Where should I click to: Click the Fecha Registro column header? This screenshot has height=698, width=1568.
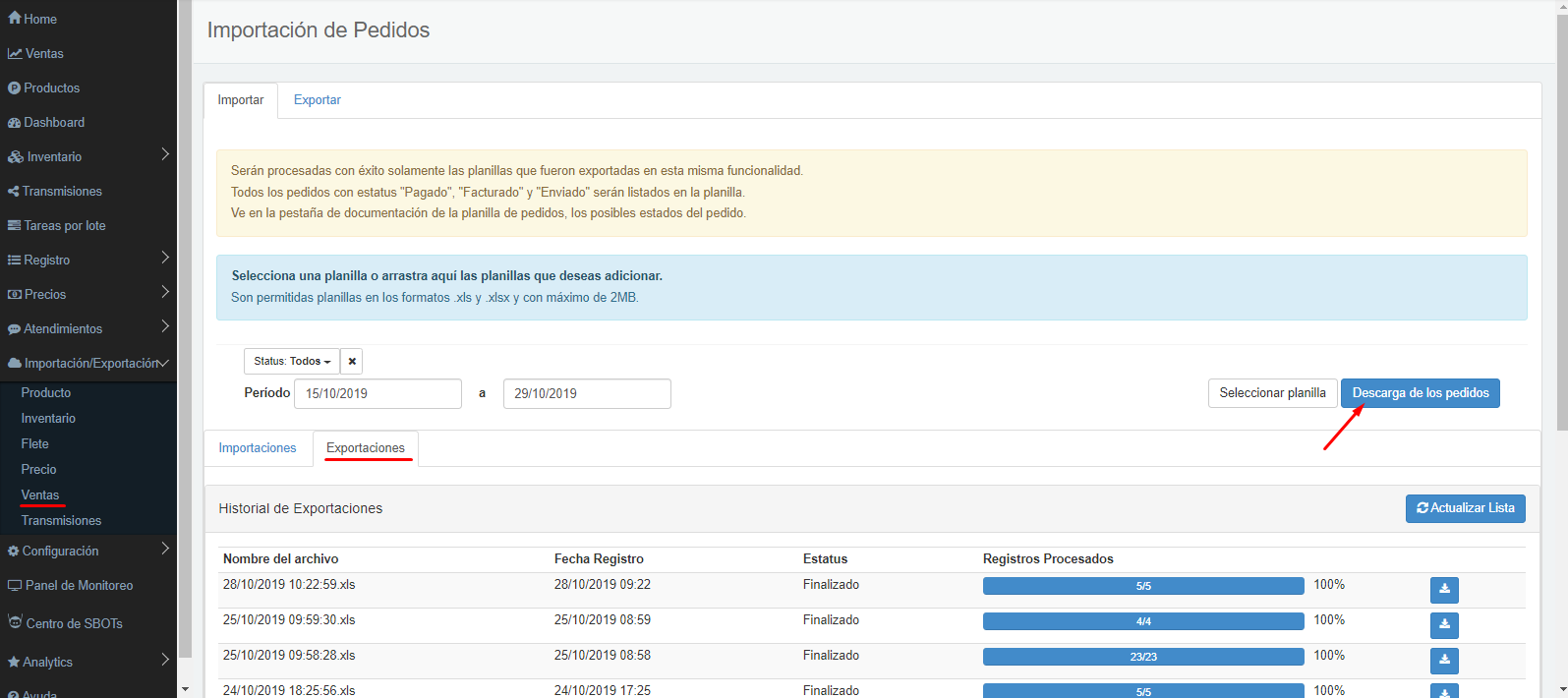tap(599, 559)
